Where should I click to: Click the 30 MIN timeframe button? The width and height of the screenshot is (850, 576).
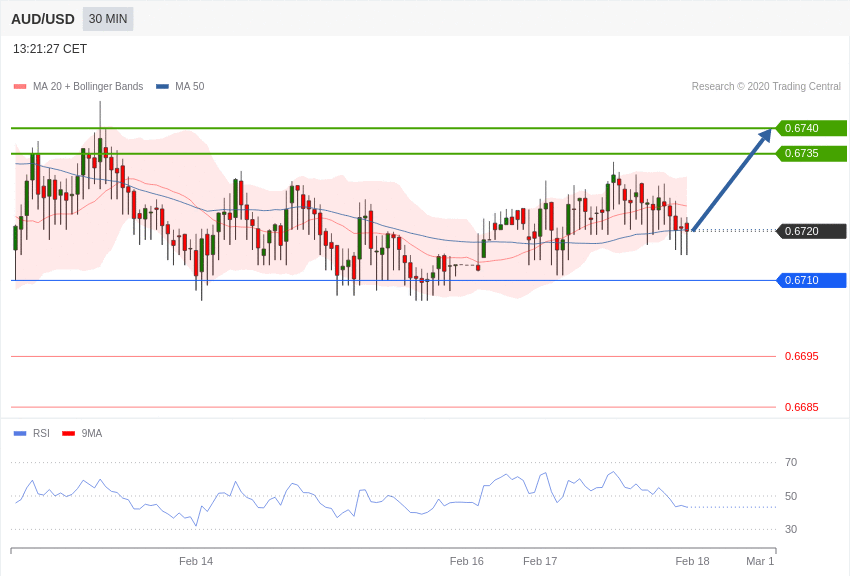[108, 19]
